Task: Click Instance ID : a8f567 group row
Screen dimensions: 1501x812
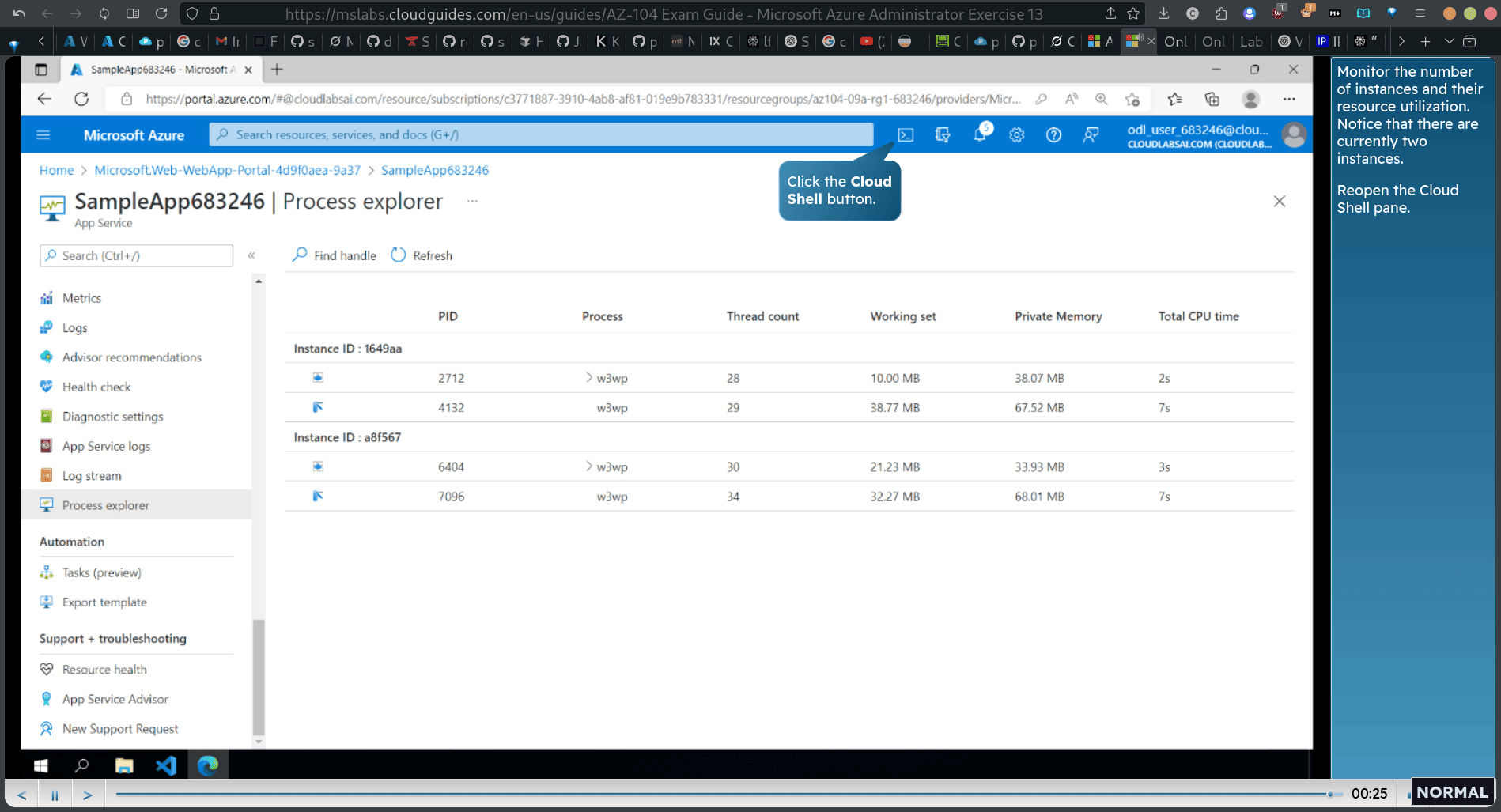Action: (x=789, y=437)
